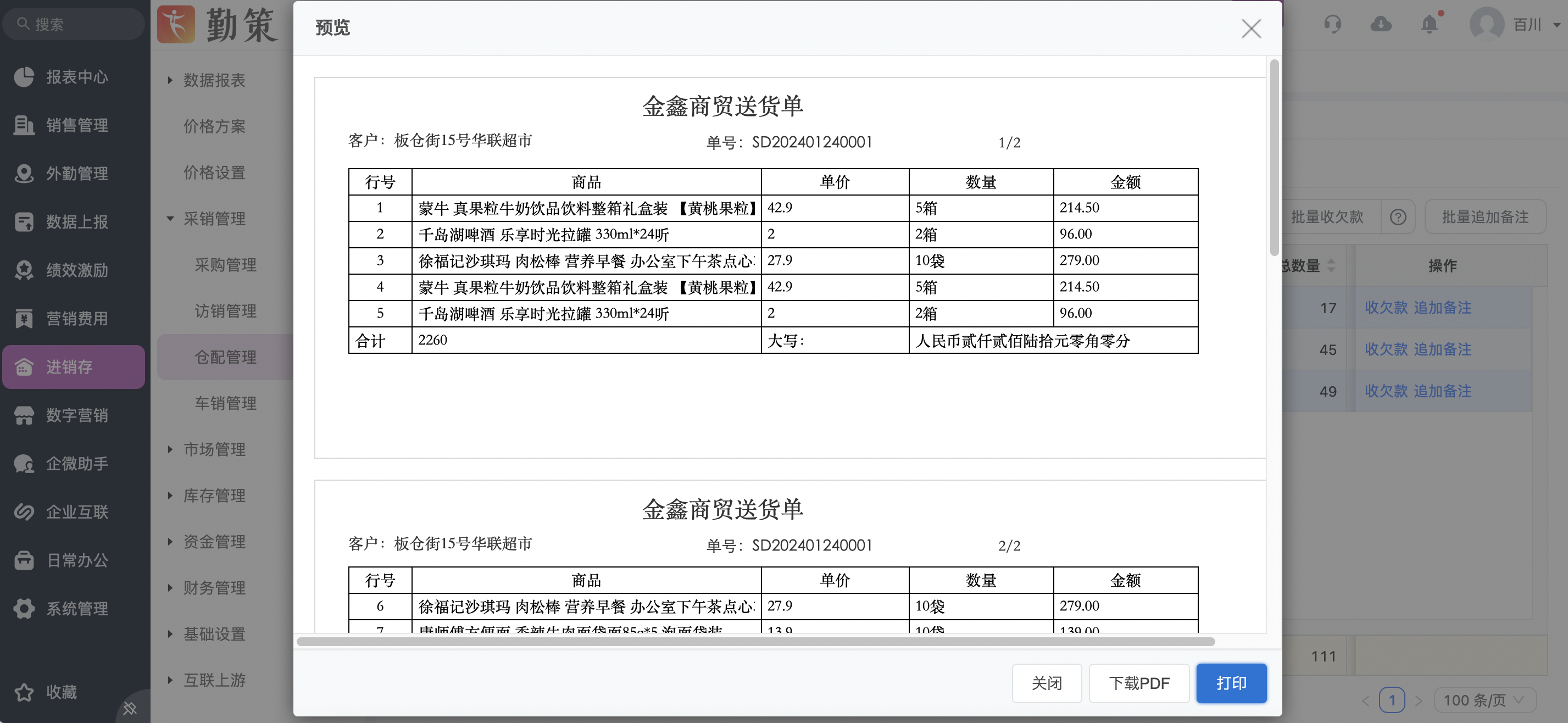
Task: Sort by 总数量 column arrows
Action: click(x=1331, y=265)
